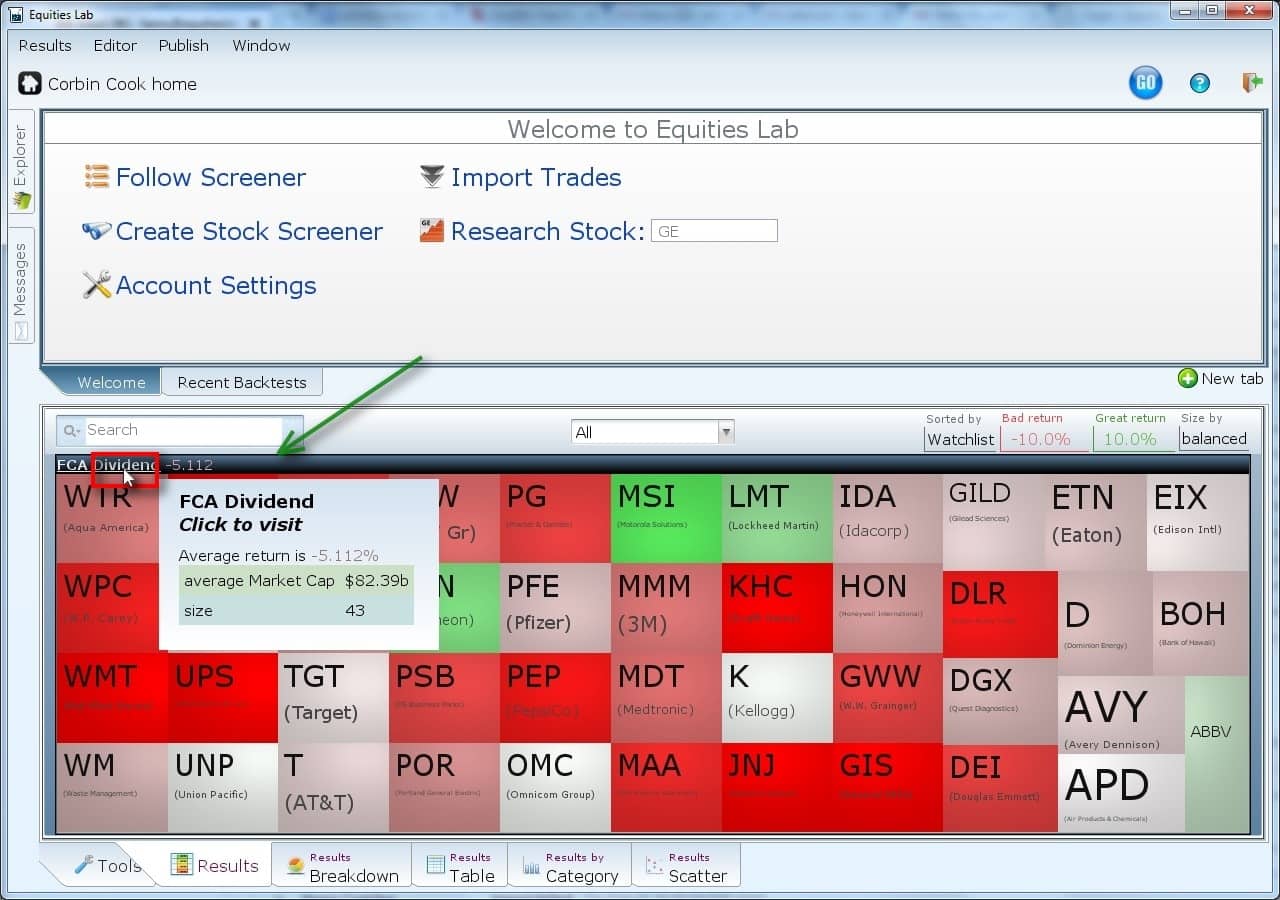The image size is (1280, 900).
Task: Open the Size by balanced selector
Action: 1213,439
